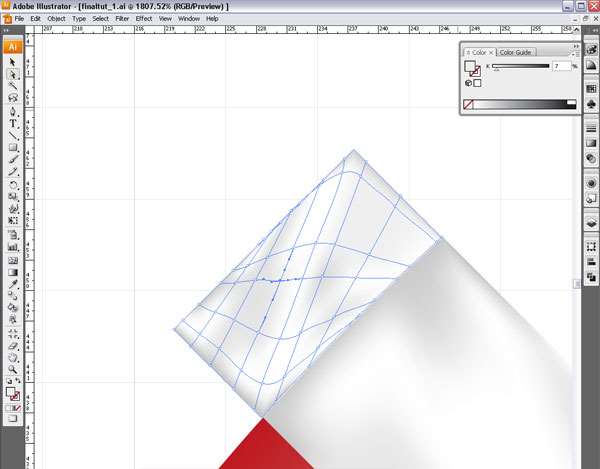Select the Direct Selection tool
This screenshot has height=469, width=600.
[x=13, y=74]
